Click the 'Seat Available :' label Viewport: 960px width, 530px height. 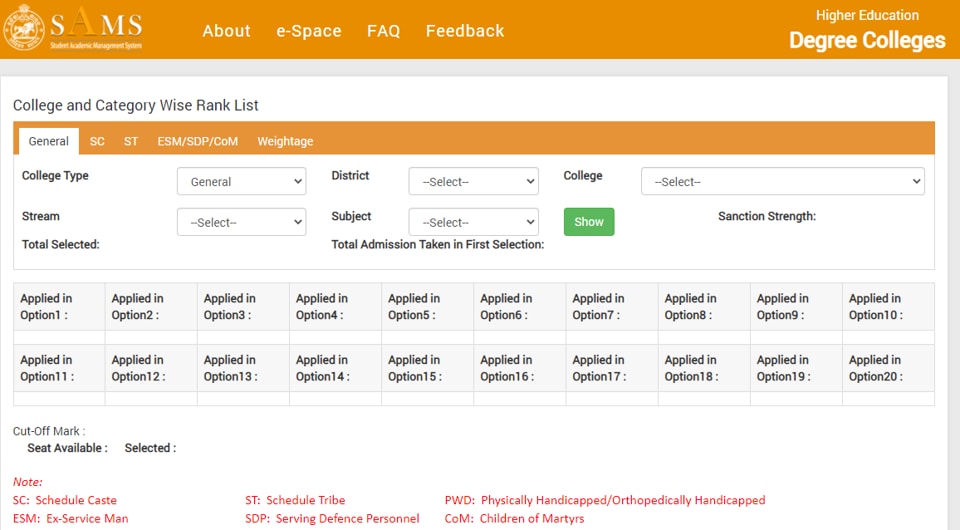pos(67,448)
